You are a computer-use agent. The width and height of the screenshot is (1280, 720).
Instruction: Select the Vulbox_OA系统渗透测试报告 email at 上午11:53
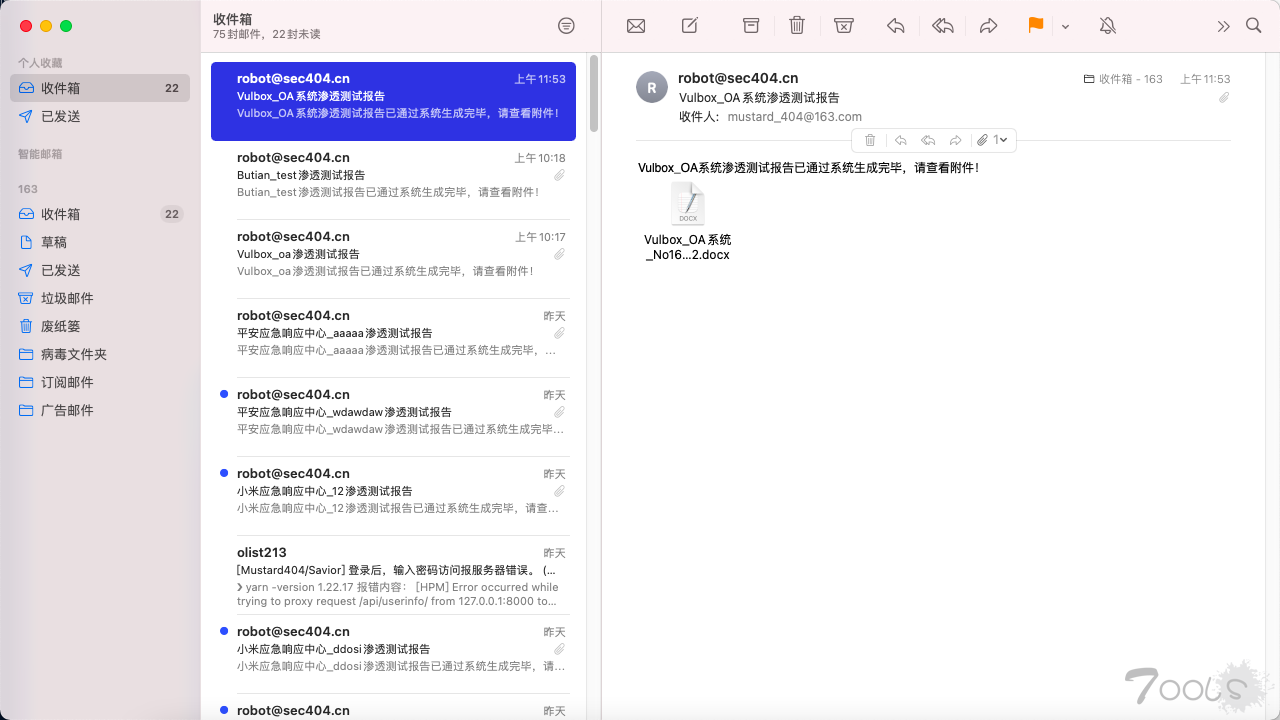(393, 101)
